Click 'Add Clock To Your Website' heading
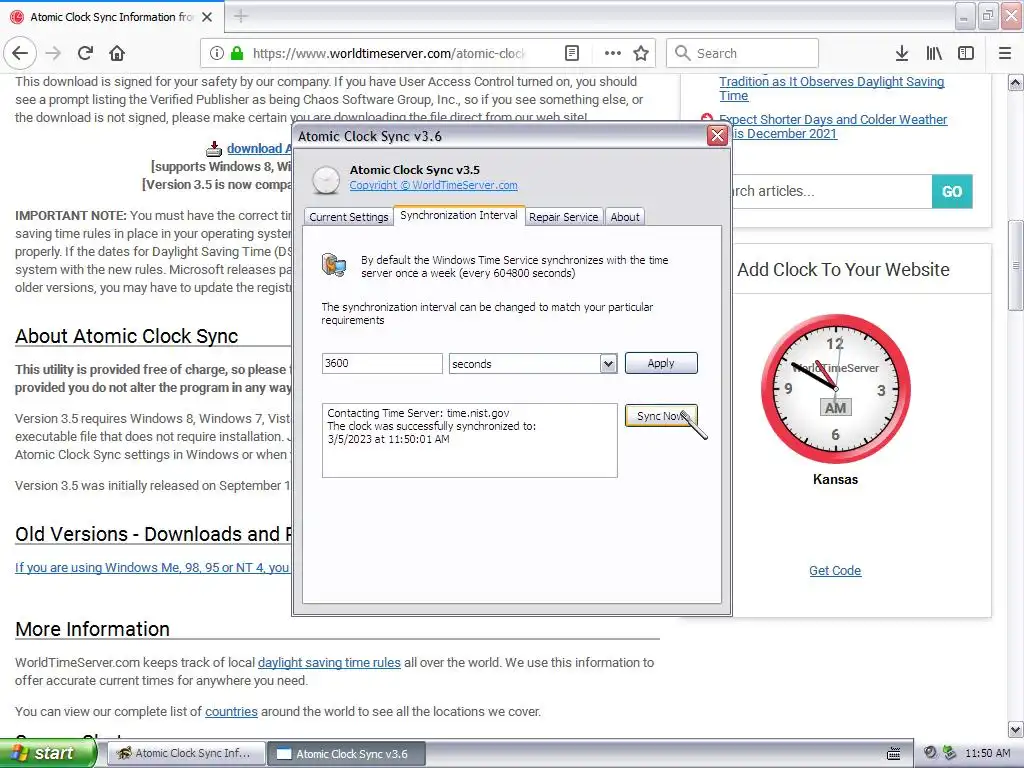This screenshot has height=768, width=1024. 843,270
